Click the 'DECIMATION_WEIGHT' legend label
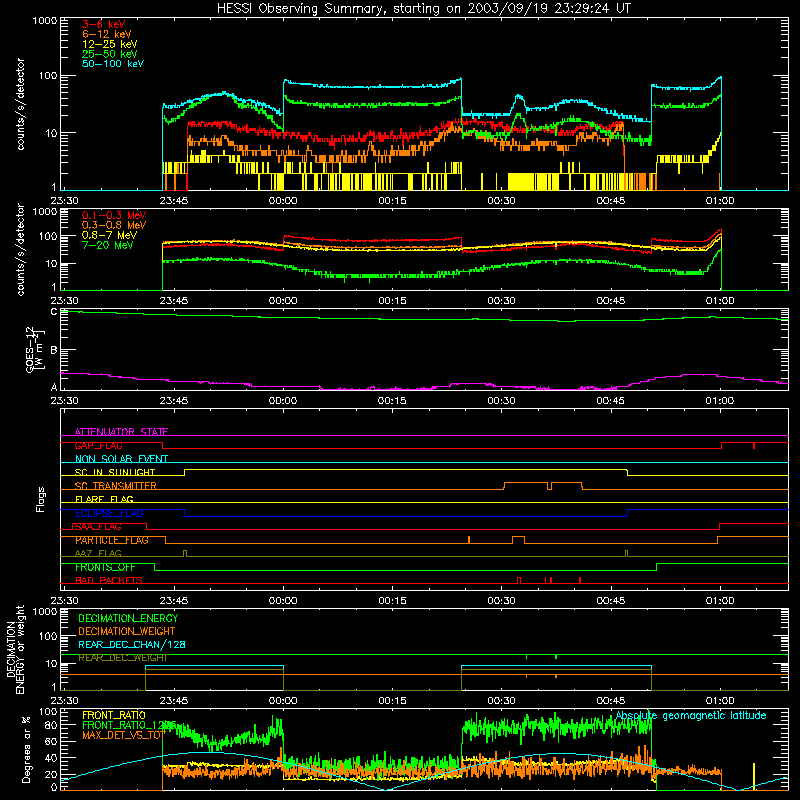Image resolution: width=800 pixels, height=800 pixels. tap(127, 631)
